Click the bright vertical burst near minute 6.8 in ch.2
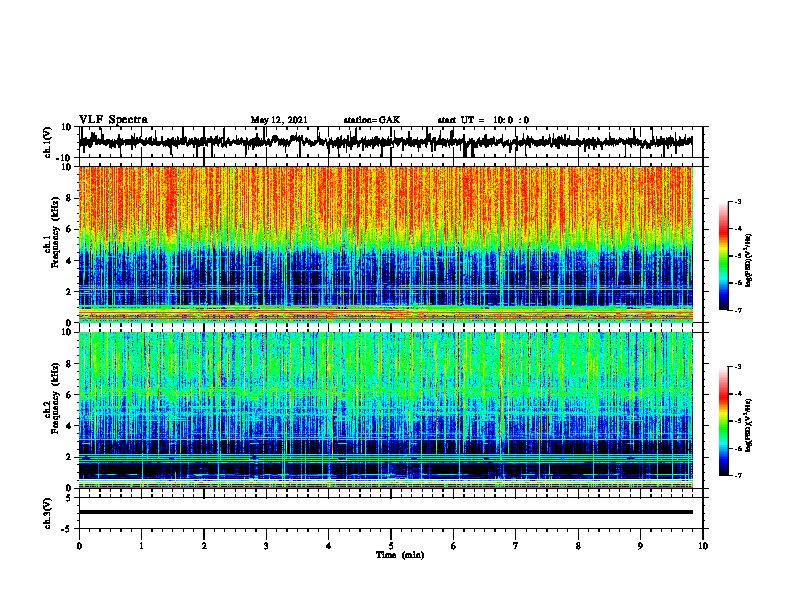 point(501,394)
